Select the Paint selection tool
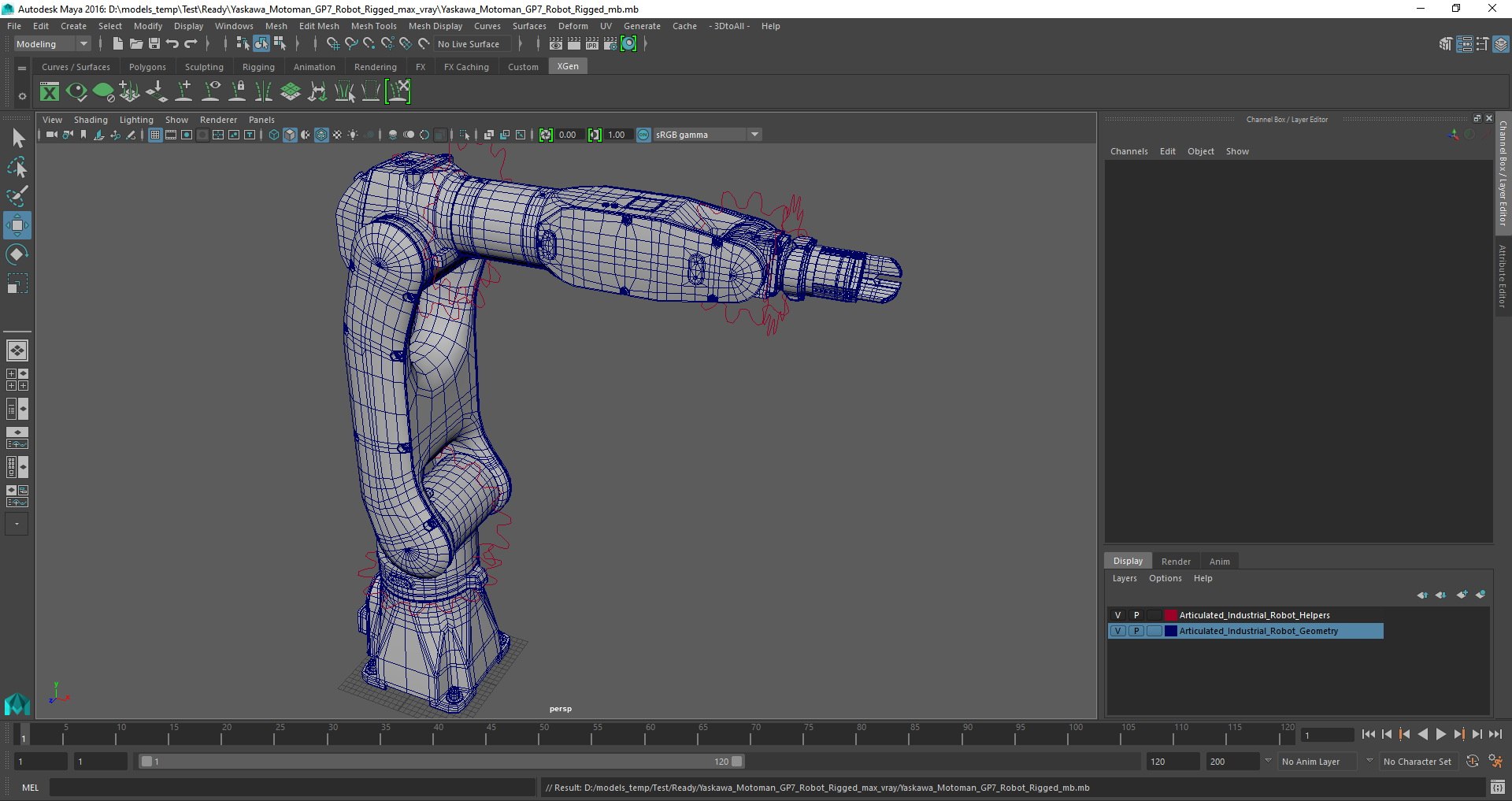Screen dimensions: 1512x801 click(17, 197)
